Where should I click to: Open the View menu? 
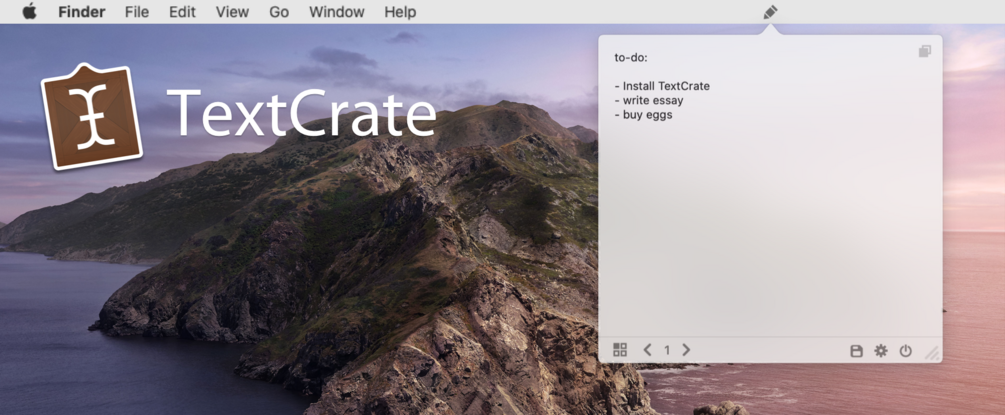[232, 12]
